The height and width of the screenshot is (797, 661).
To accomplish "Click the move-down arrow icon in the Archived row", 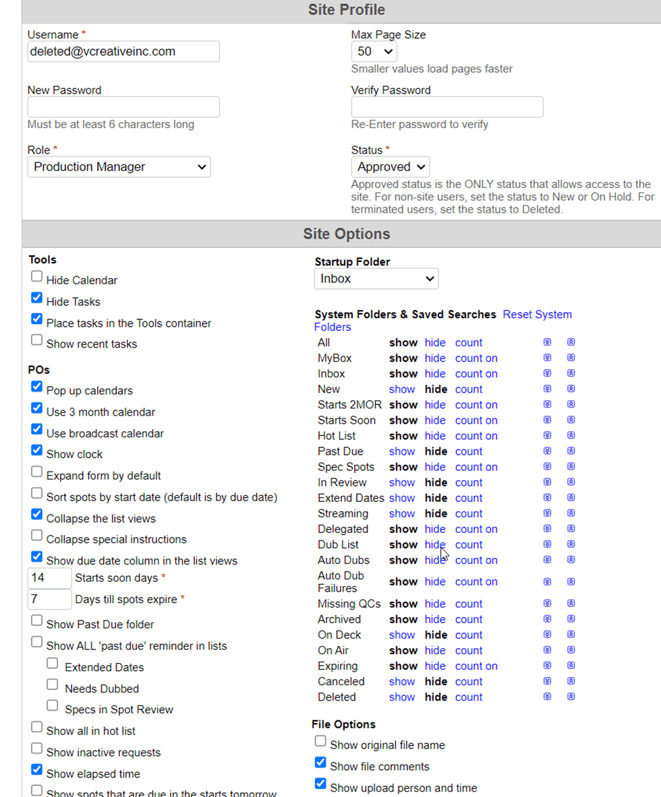I will (x=547, y=619).
